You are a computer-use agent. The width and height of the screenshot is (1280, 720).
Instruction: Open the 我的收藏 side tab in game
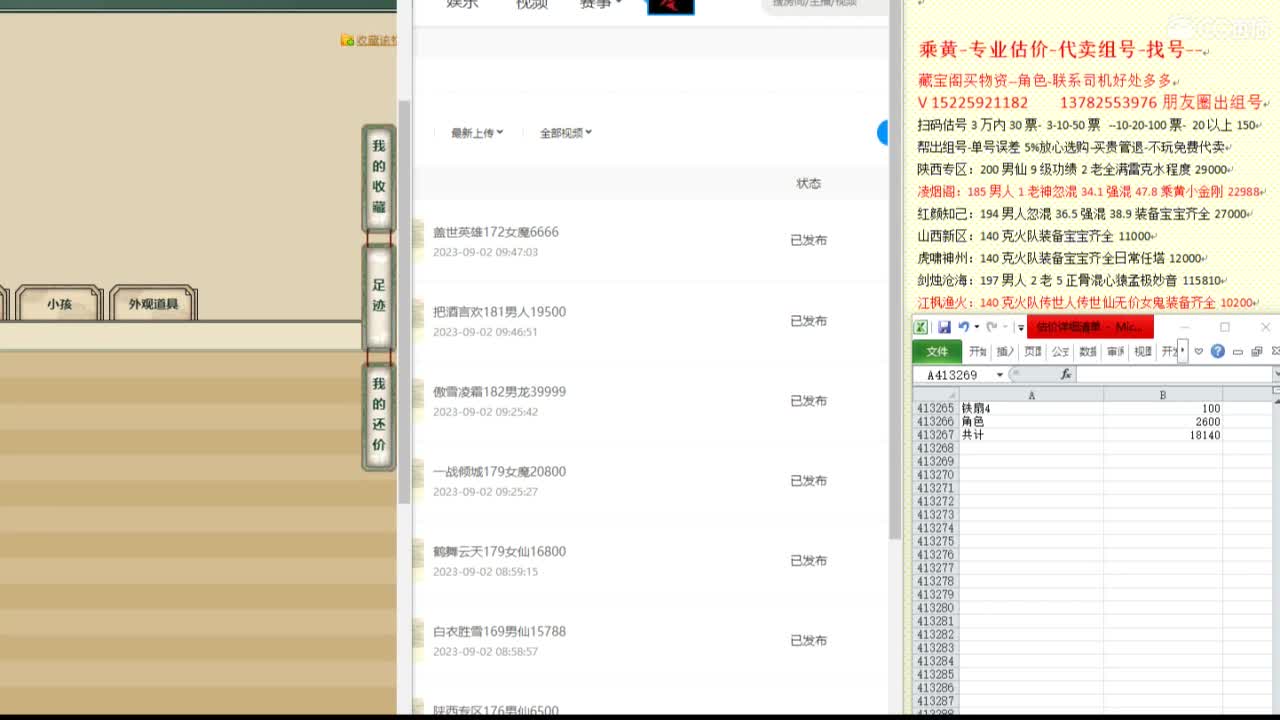[x=379, y=177]
